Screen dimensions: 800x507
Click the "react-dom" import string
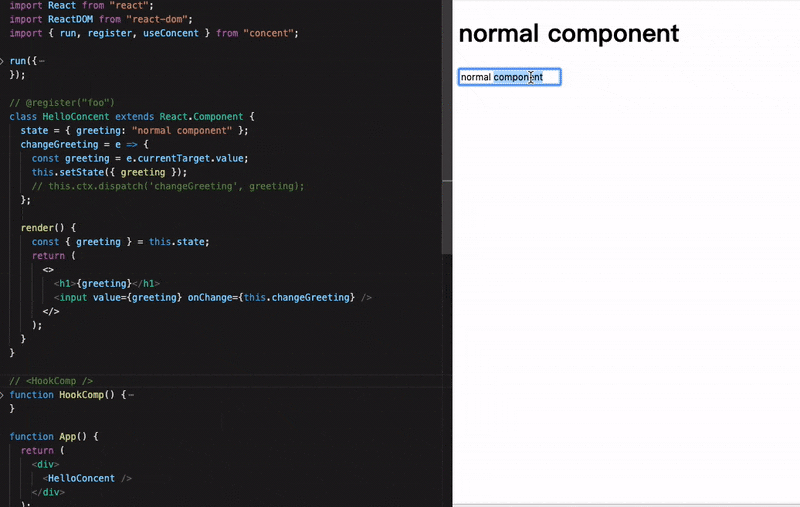coord(157,19)
